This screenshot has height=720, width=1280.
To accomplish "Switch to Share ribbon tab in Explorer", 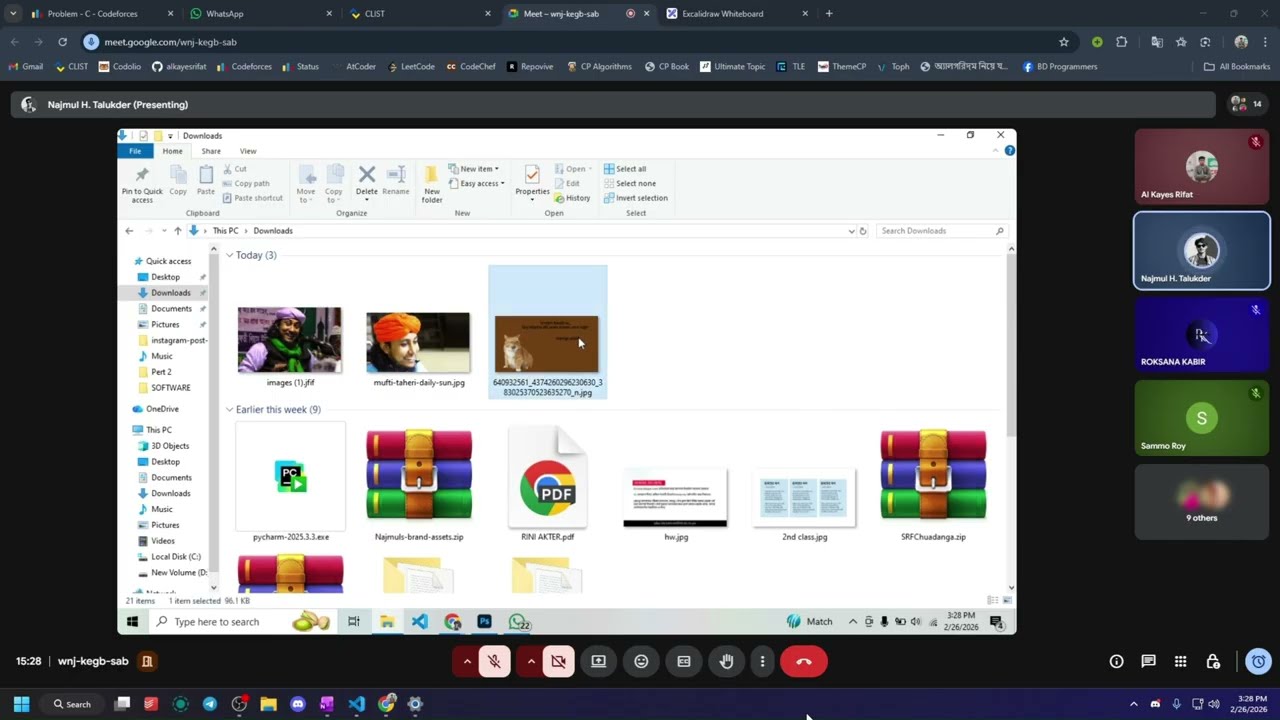I will (x=211, y=151).
